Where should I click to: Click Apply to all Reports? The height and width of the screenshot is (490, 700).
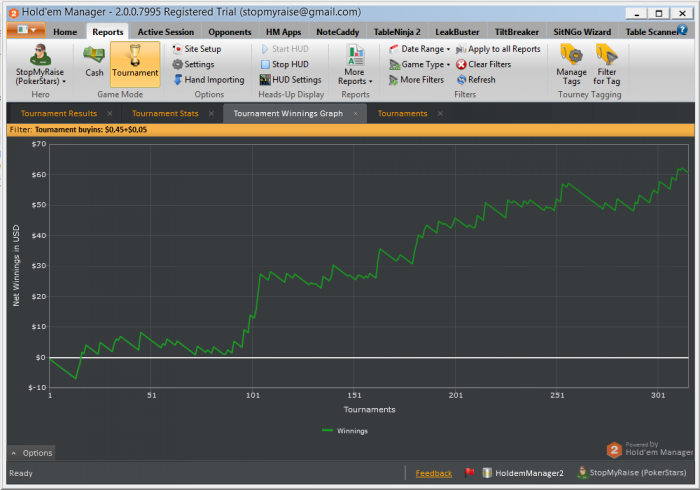pyautogui.click(x=498, y=49)
